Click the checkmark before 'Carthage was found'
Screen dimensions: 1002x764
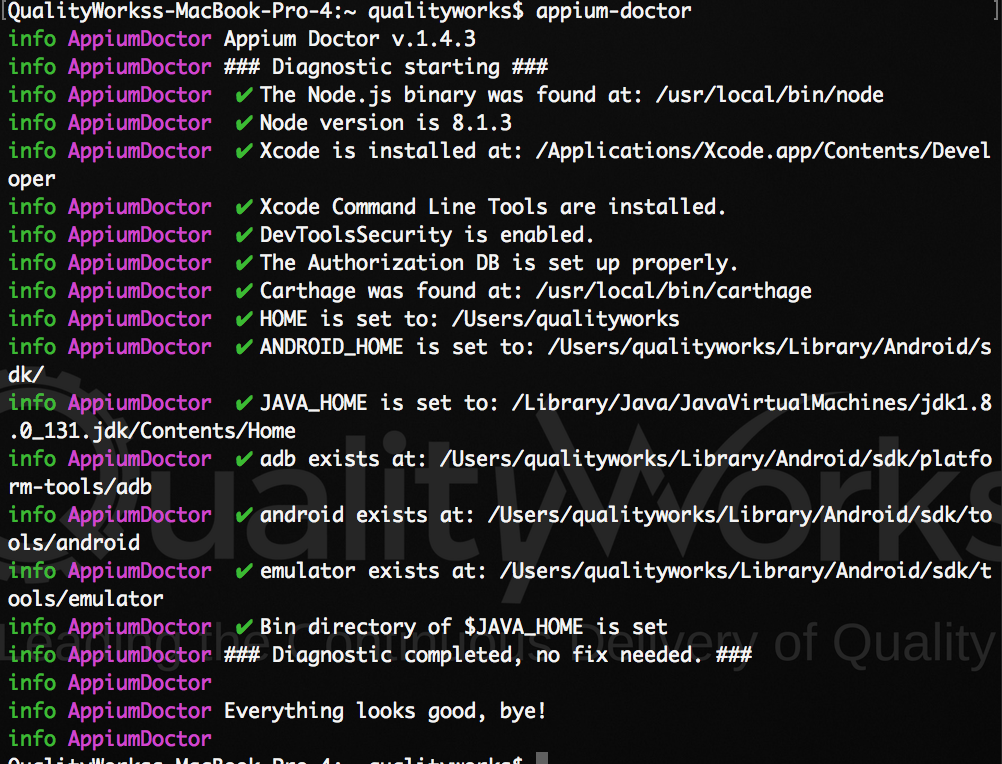click(x=243, y=291)
